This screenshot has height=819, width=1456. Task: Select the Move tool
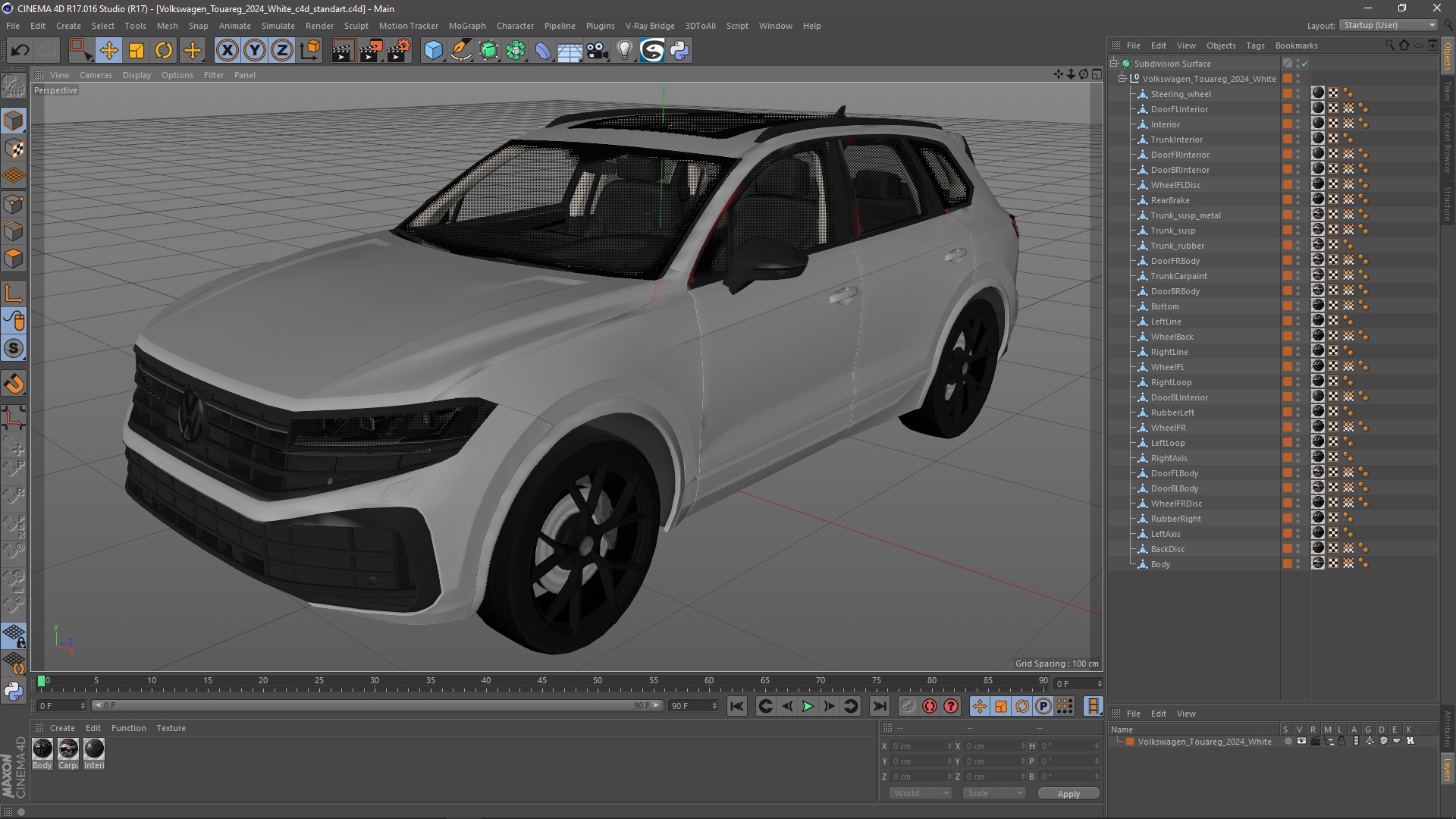point(108,51)
